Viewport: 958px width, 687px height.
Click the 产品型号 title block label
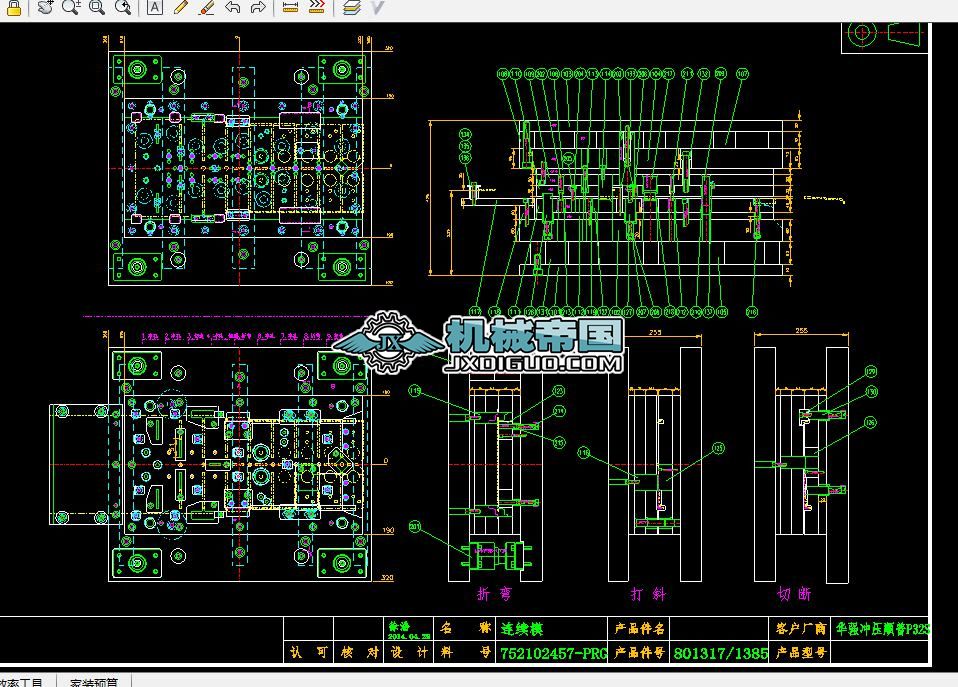[801, 653]
